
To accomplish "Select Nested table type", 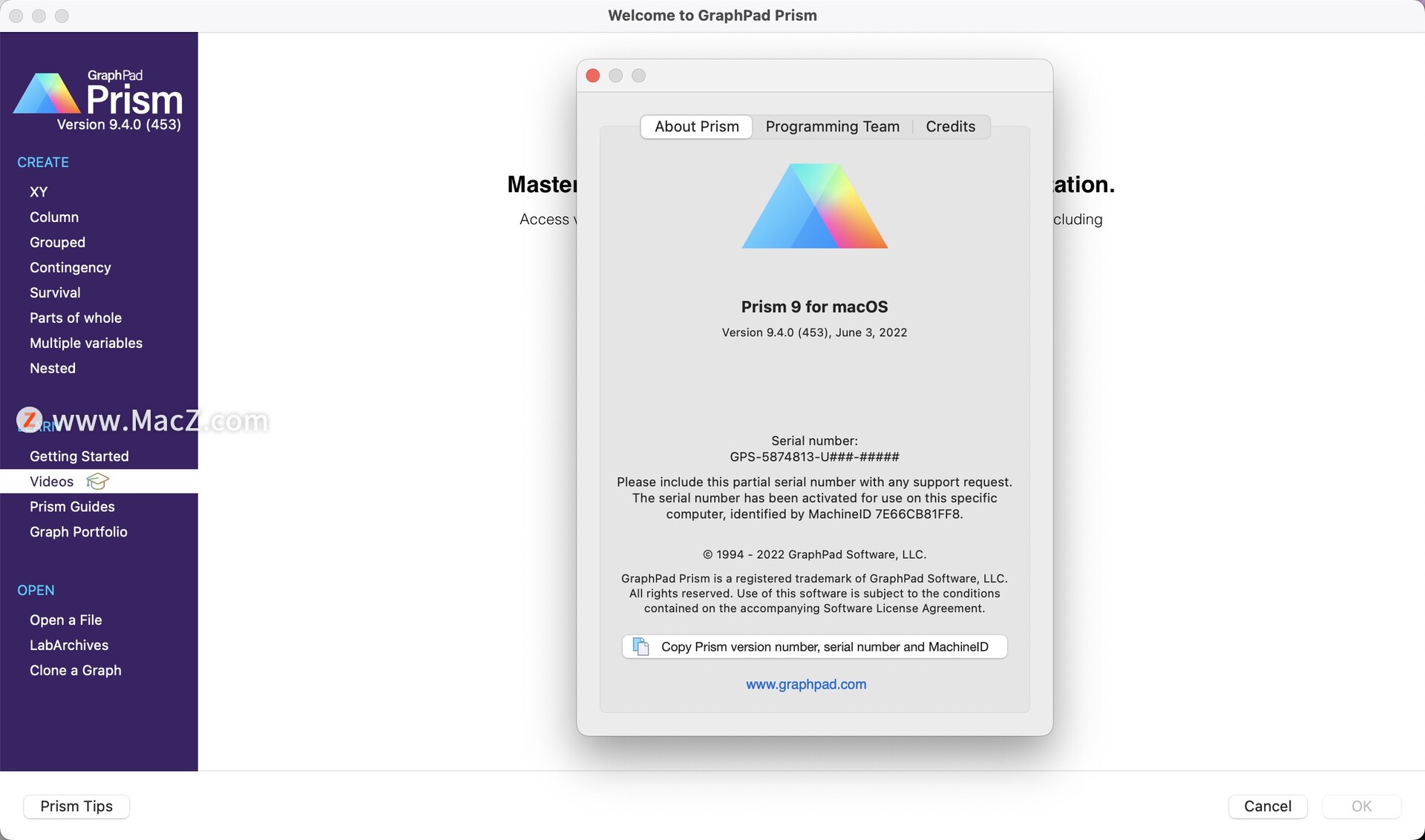I will (53, 369).
